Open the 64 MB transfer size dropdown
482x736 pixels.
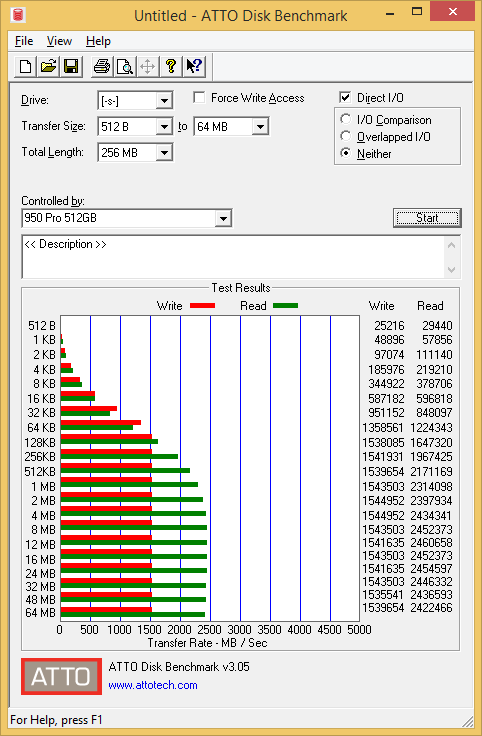[260, 127]
